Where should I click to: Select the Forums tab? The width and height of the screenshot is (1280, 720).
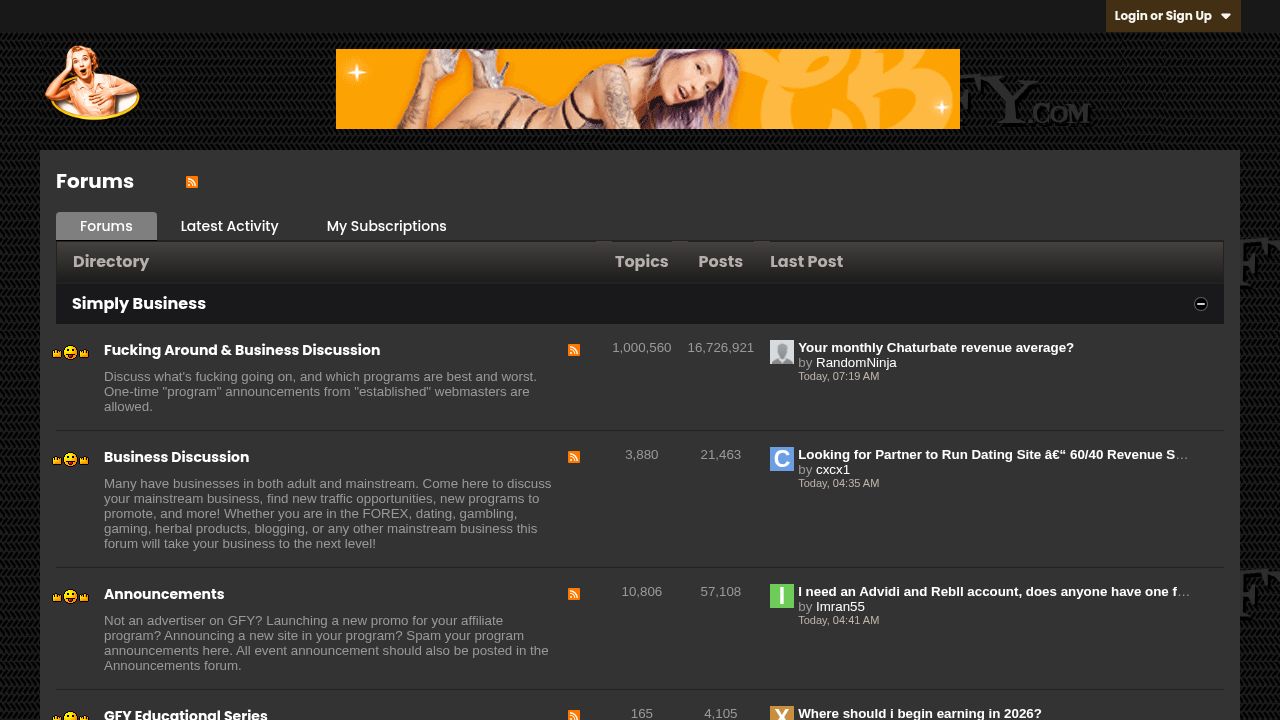106,226
